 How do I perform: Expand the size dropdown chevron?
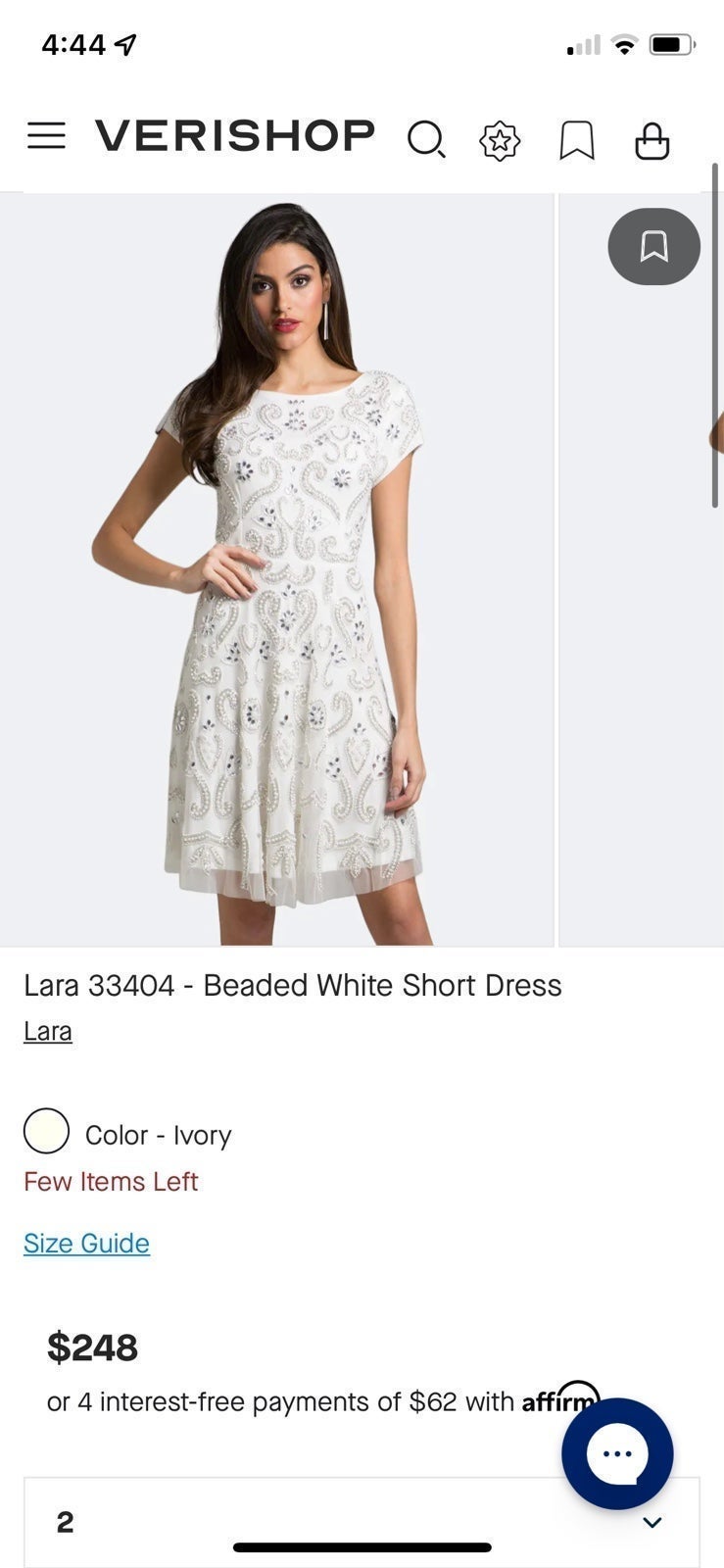point(652,1522)
